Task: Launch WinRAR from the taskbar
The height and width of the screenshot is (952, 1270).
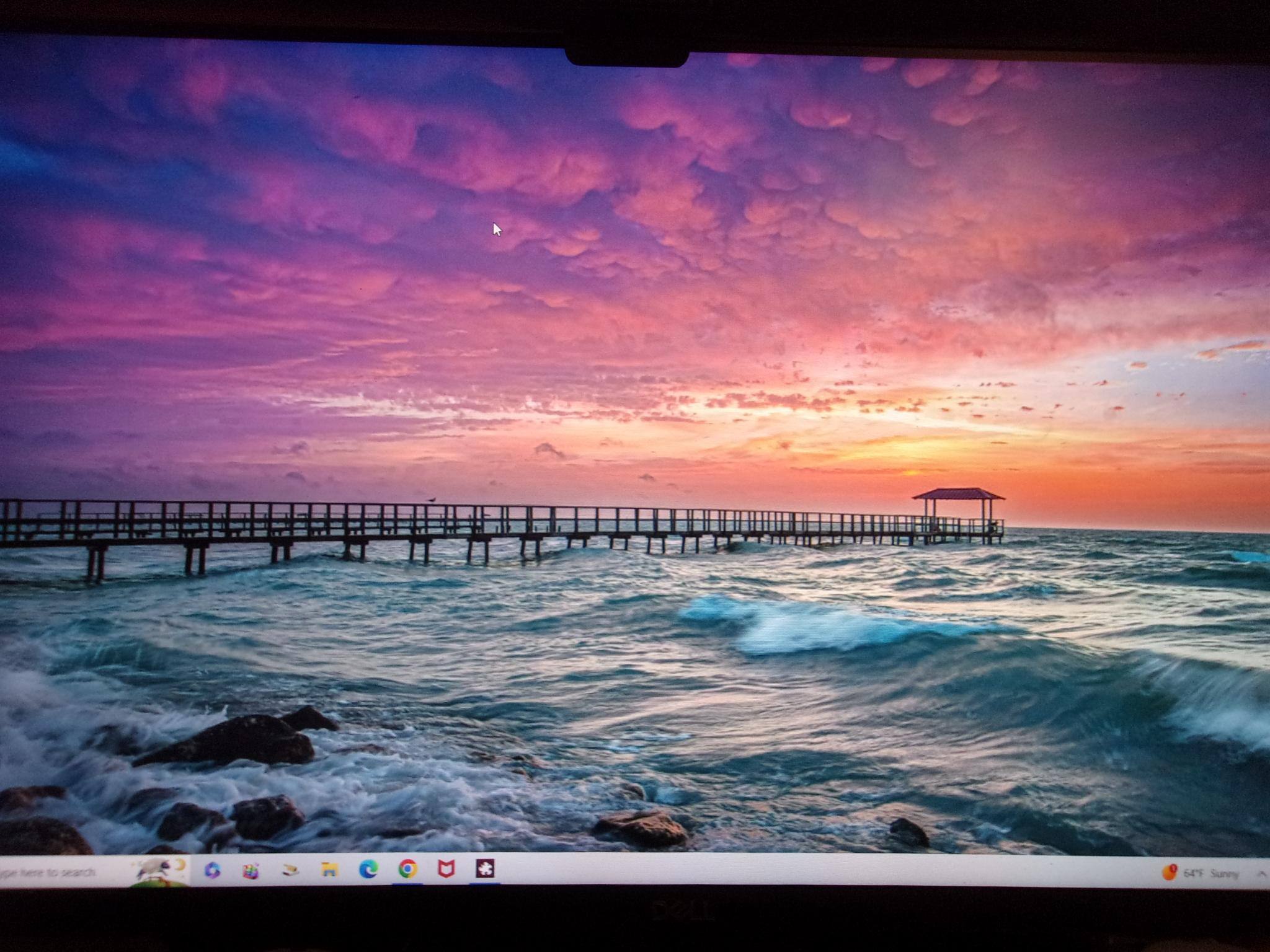Action: tap(251, 871)
